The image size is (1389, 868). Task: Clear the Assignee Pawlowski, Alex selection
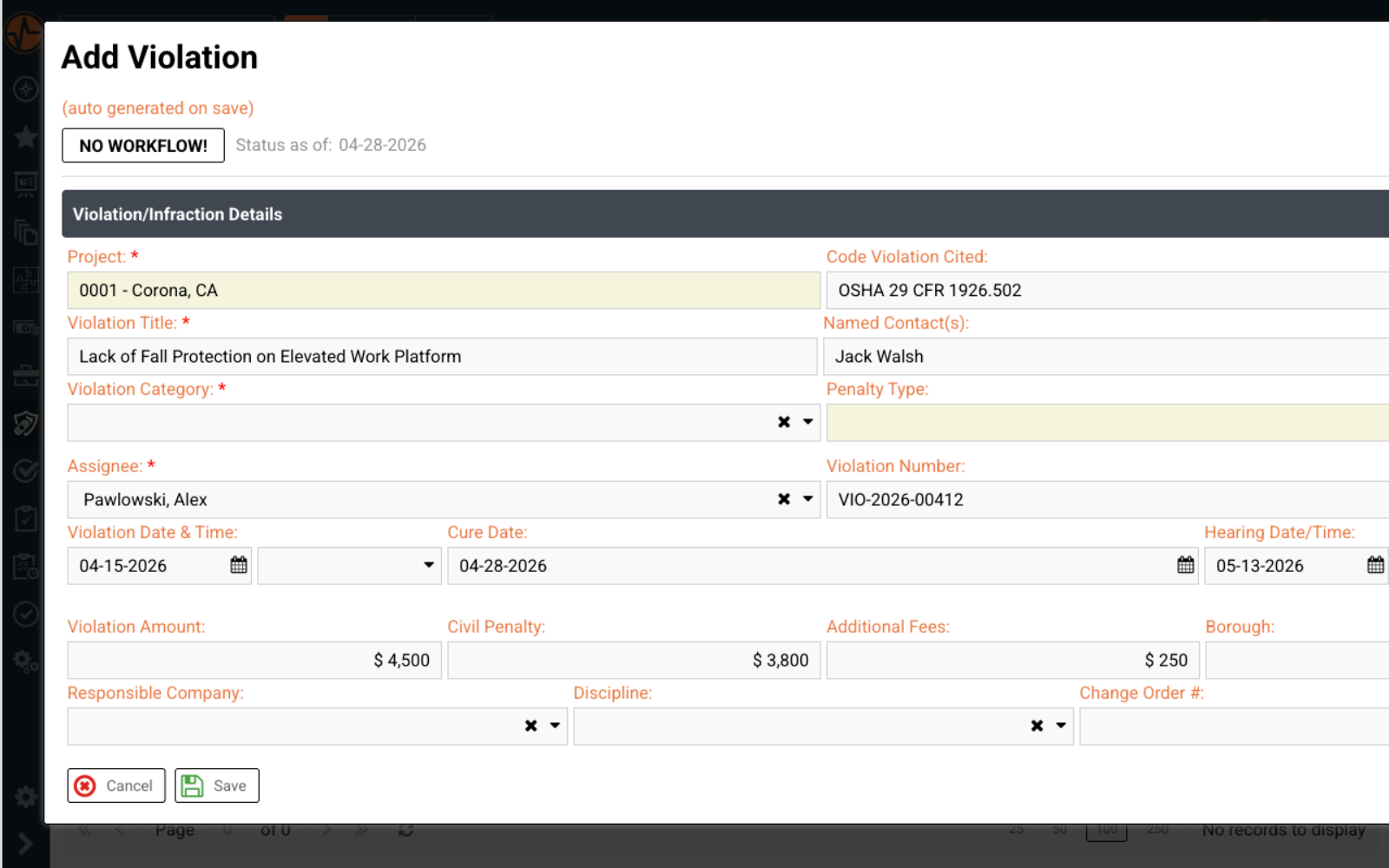click(784, 499)
